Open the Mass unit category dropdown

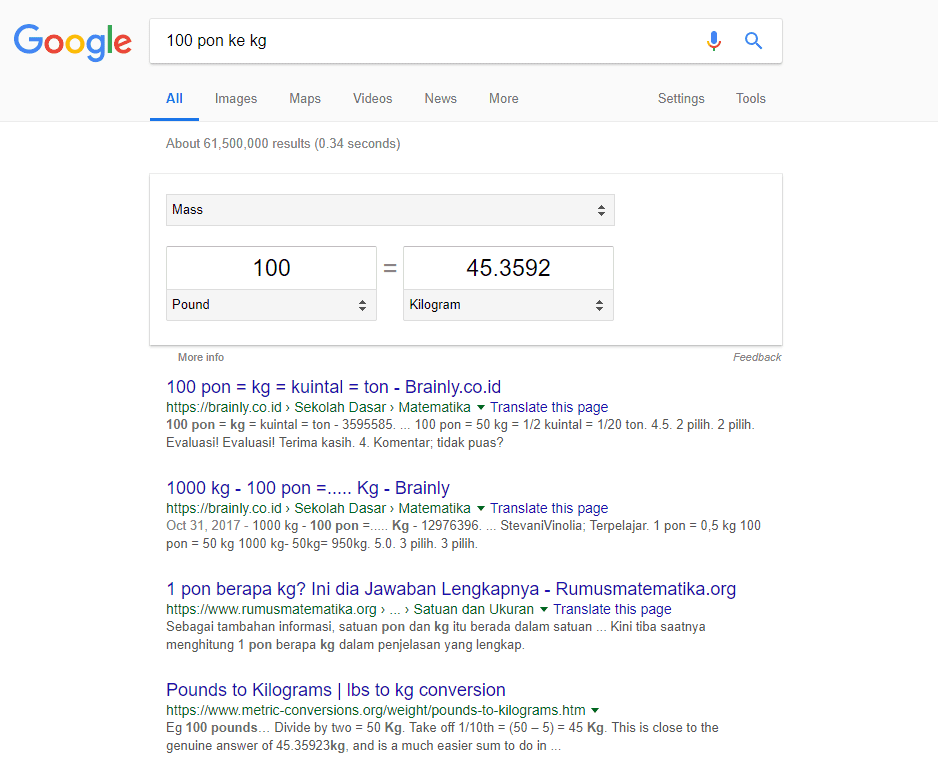tap(390, 210)
